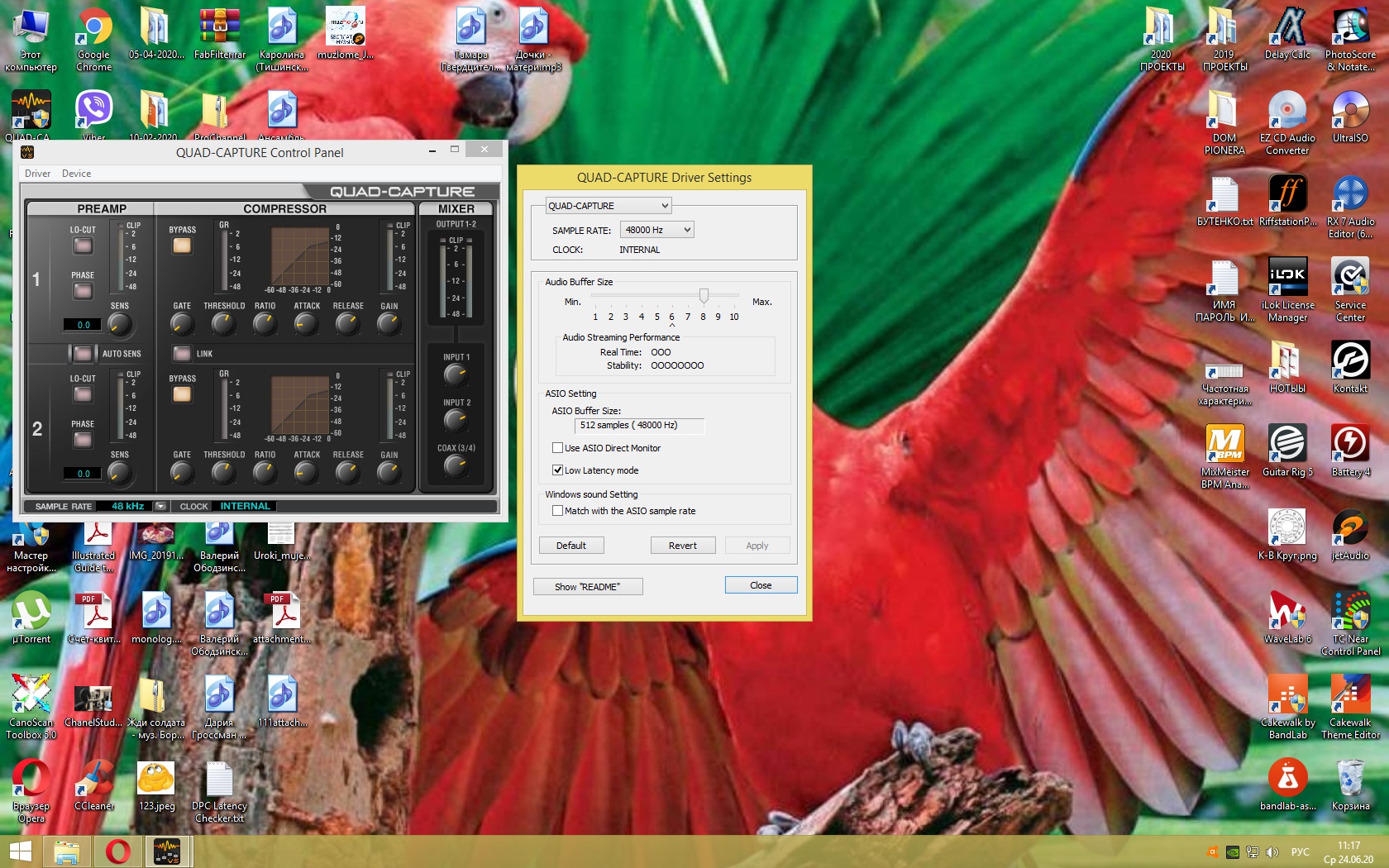Open the Device menu
This screenshot has width=1389, height=868.
pyautogui.click(x=76, y=174)
